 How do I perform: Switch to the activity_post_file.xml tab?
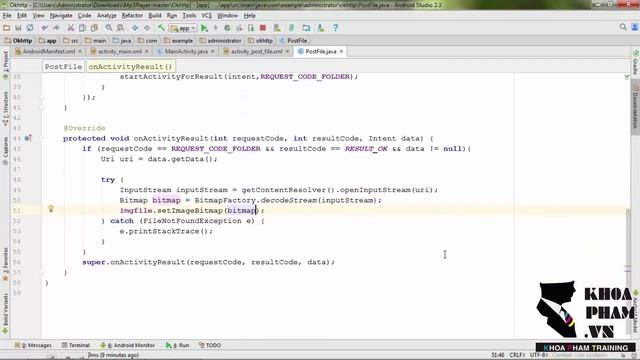pos(256,51)
